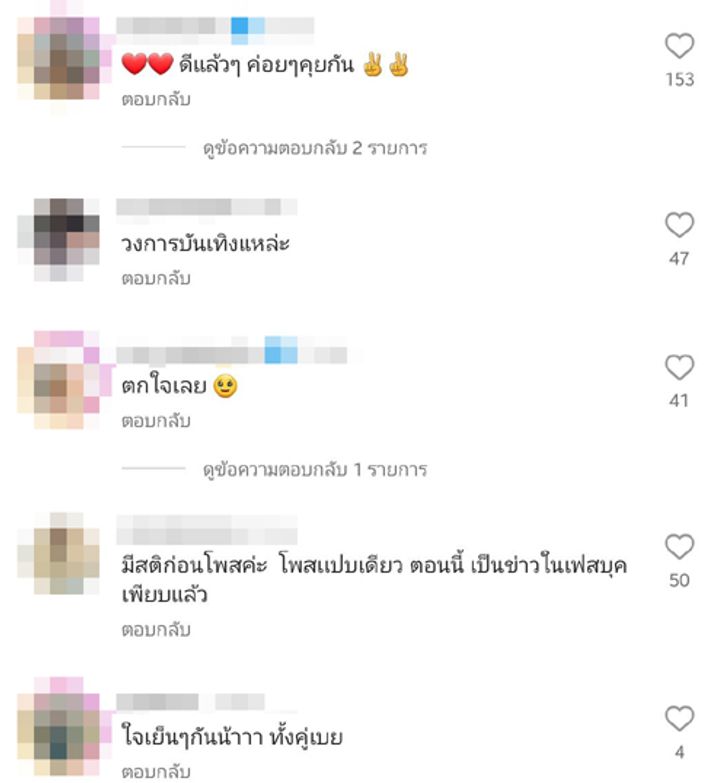Expand the 2 replies under first comment
The width and height of the screenshot is (728, 783).
(315, 148)
